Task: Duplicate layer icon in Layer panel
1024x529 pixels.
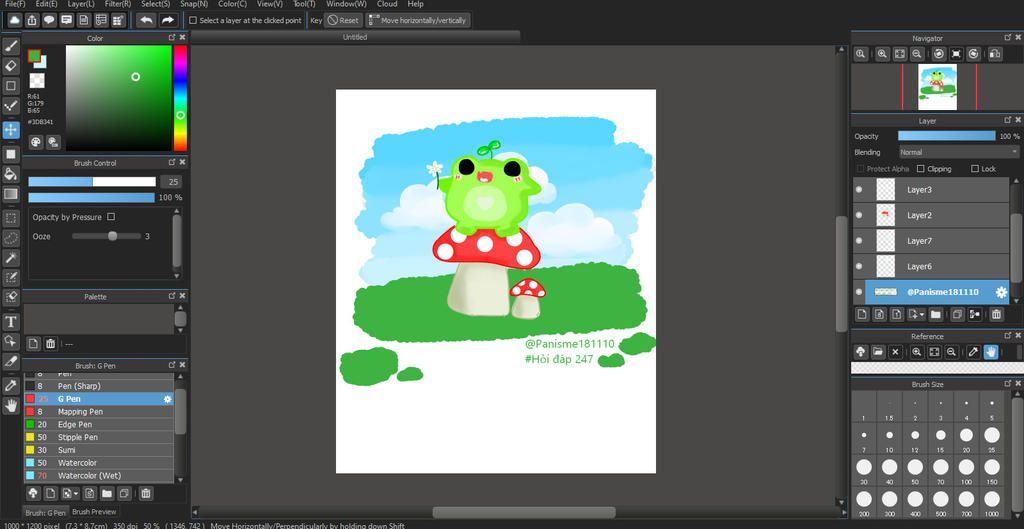Action: coord(957,315)
